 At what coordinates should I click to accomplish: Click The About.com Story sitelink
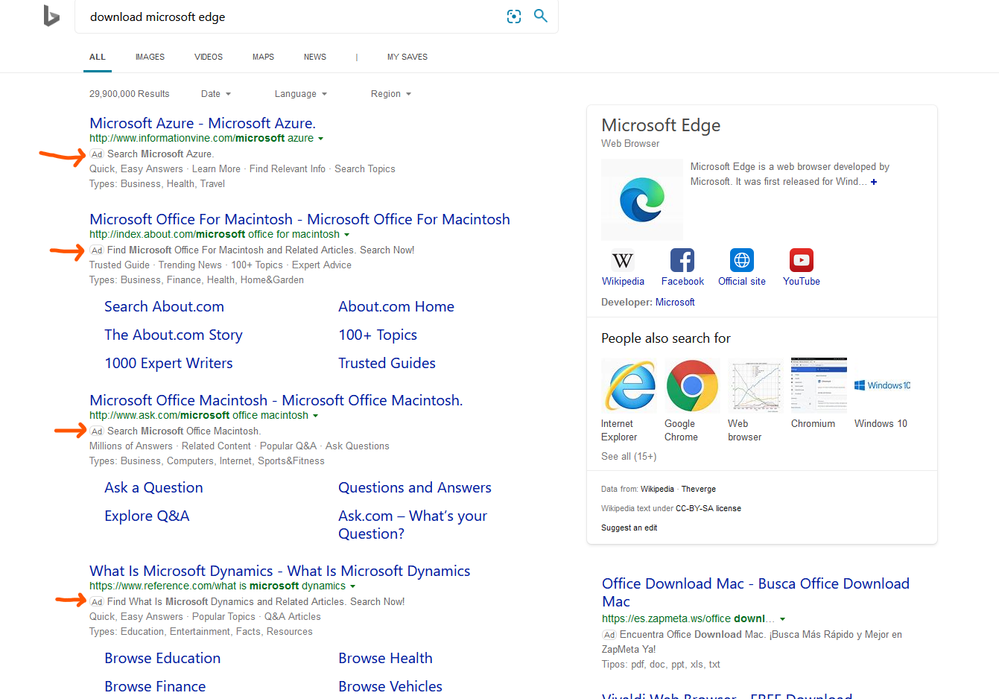click(173, 335)
